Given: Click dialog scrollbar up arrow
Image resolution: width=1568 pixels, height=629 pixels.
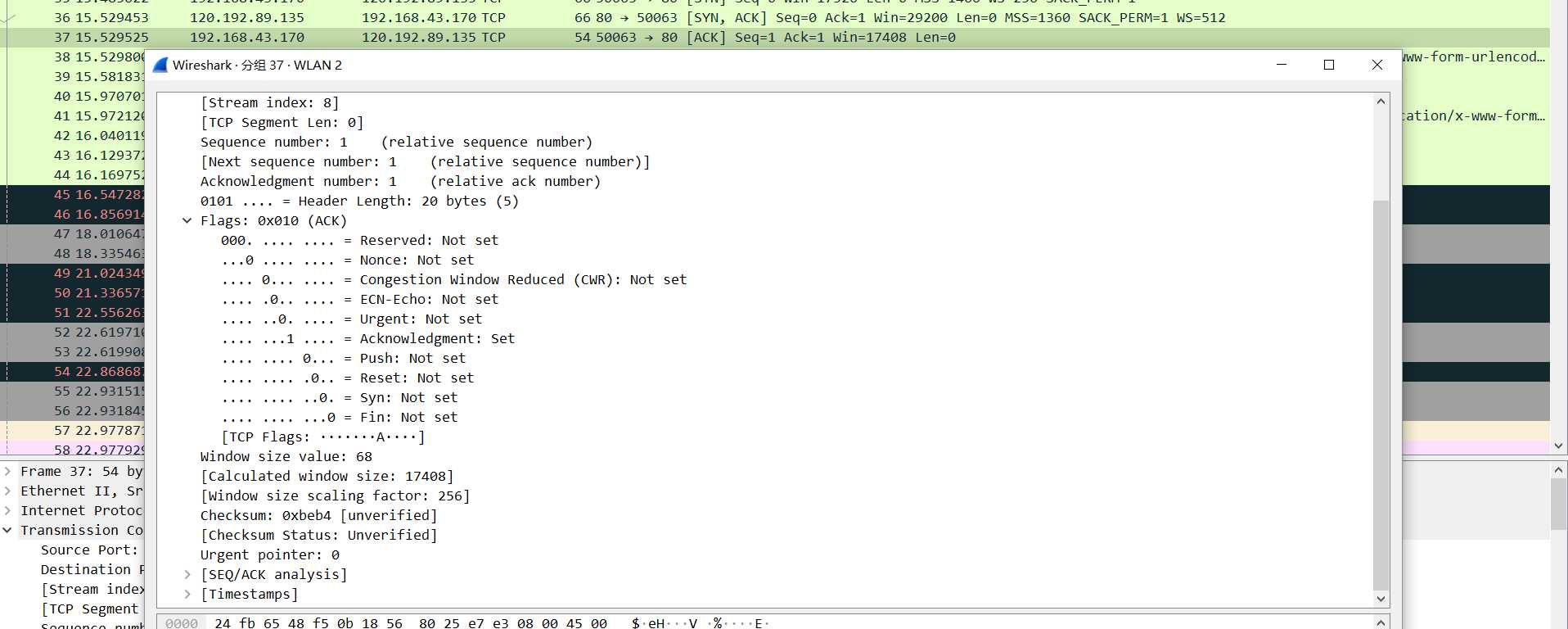Looking at the screenshot, I should pos(1381,102).
